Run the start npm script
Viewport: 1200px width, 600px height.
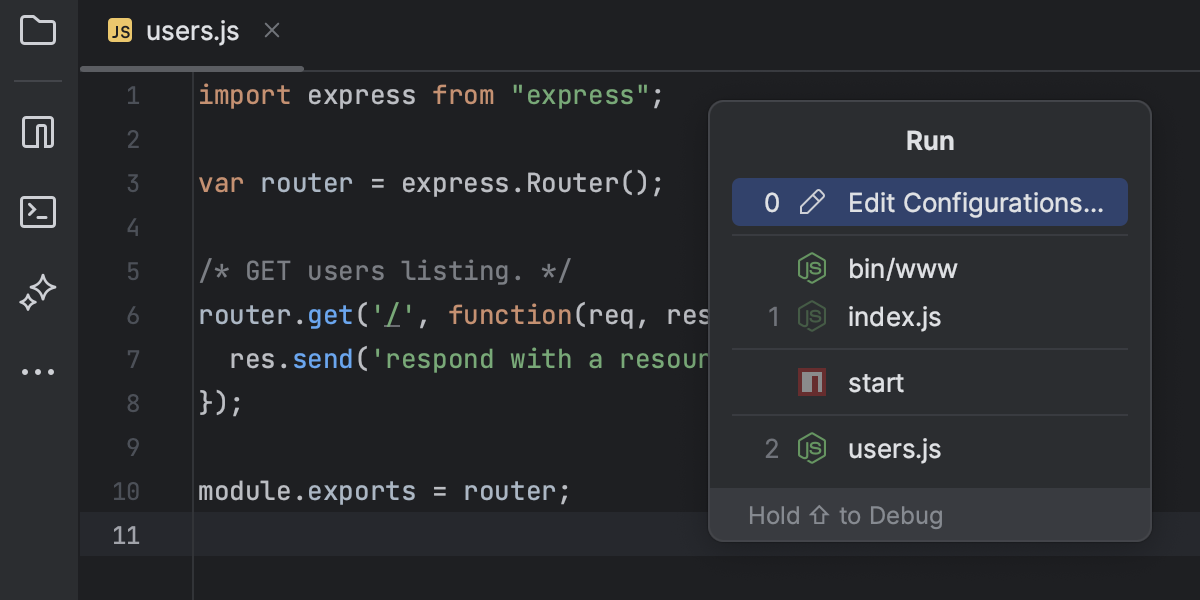[x=876, y=382]
